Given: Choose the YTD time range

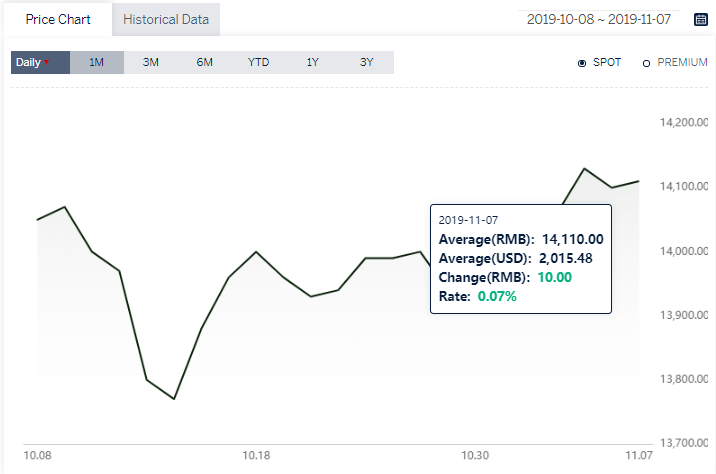Looking at the screenshot, I should pyautogui.click(x=258, y=63).
